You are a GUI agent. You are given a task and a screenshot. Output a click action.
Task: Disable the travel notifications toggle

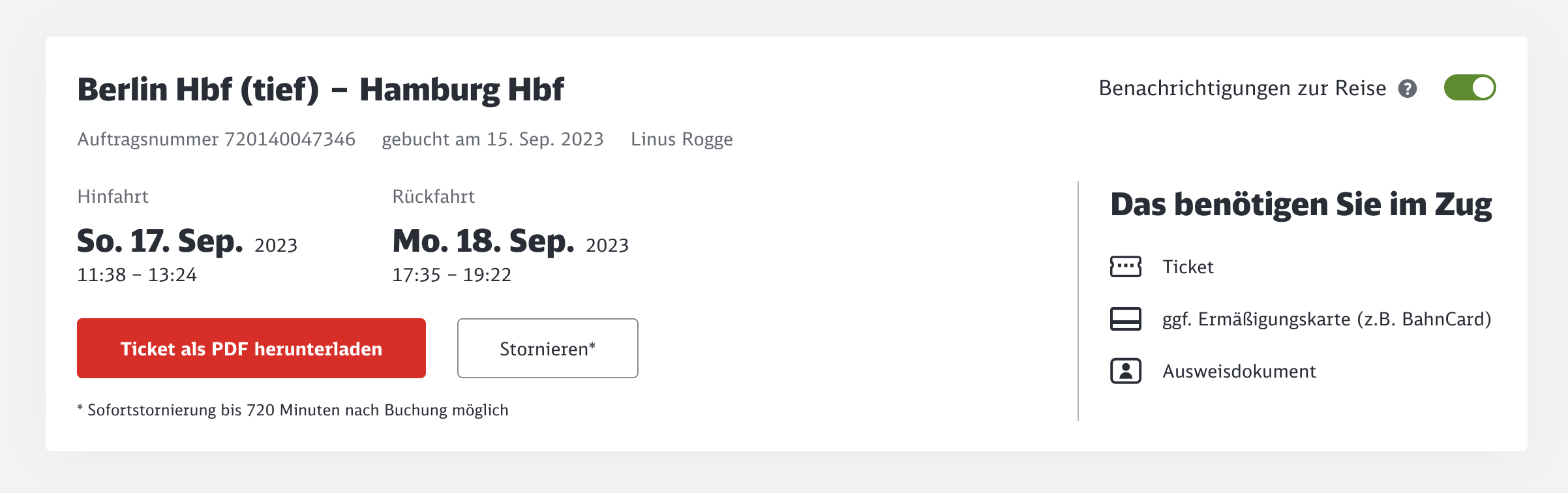[x=1470, y=88]
